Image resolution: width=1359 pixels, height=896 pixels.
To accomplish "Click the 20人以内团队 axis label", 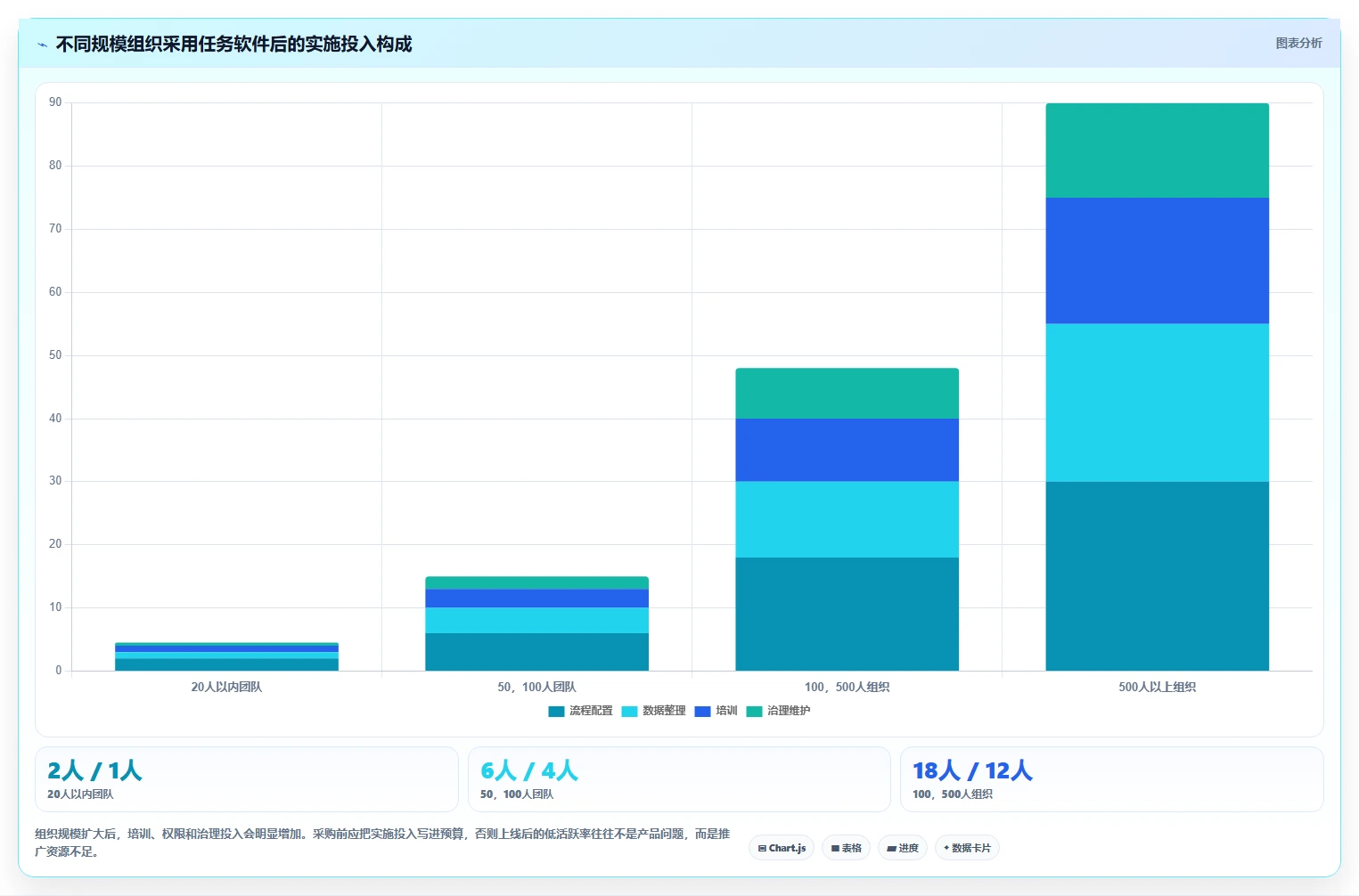I will (x=226, y=687).
